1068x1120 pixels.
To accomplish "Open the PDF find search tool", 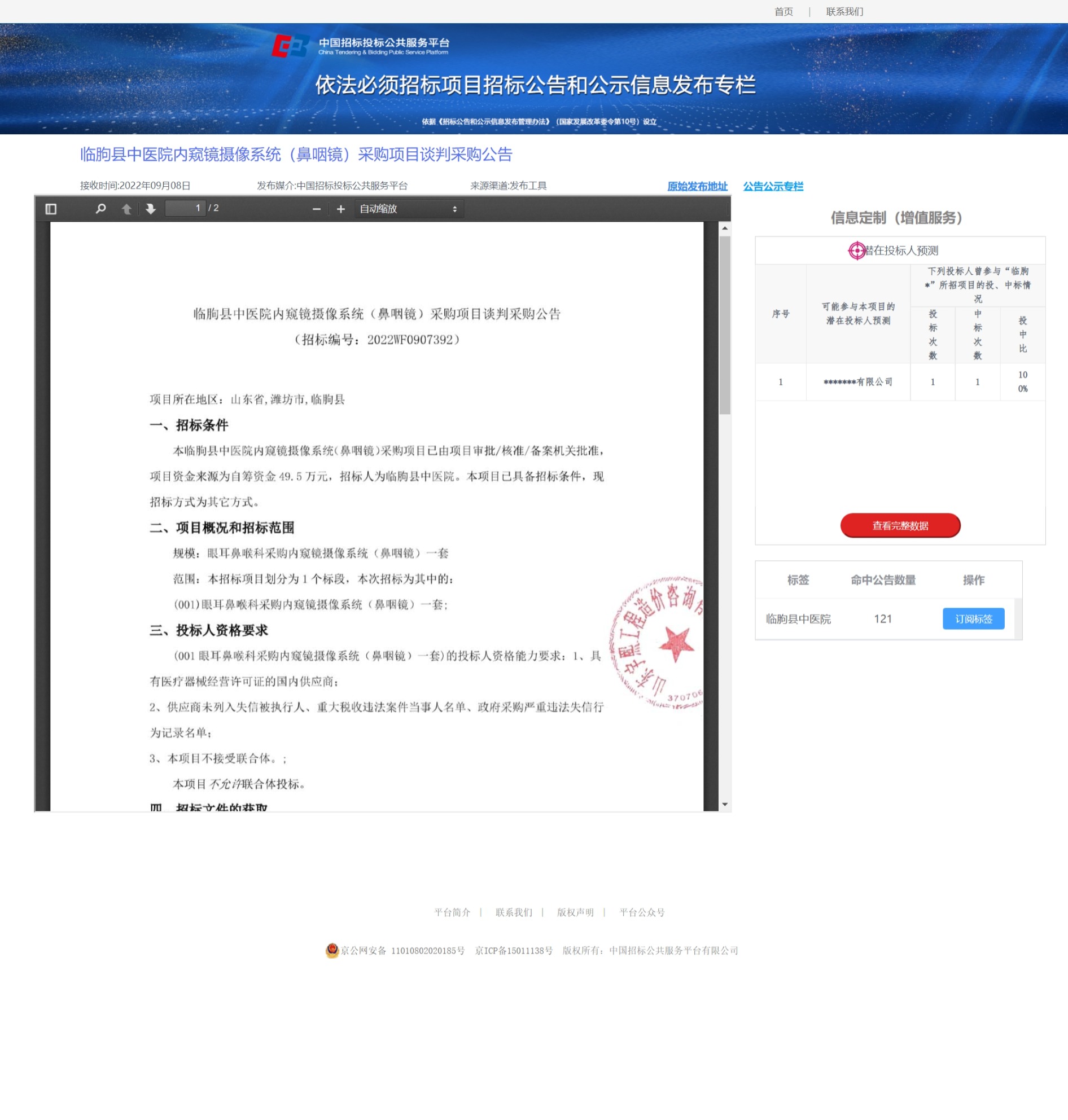I will click(101, 209).
